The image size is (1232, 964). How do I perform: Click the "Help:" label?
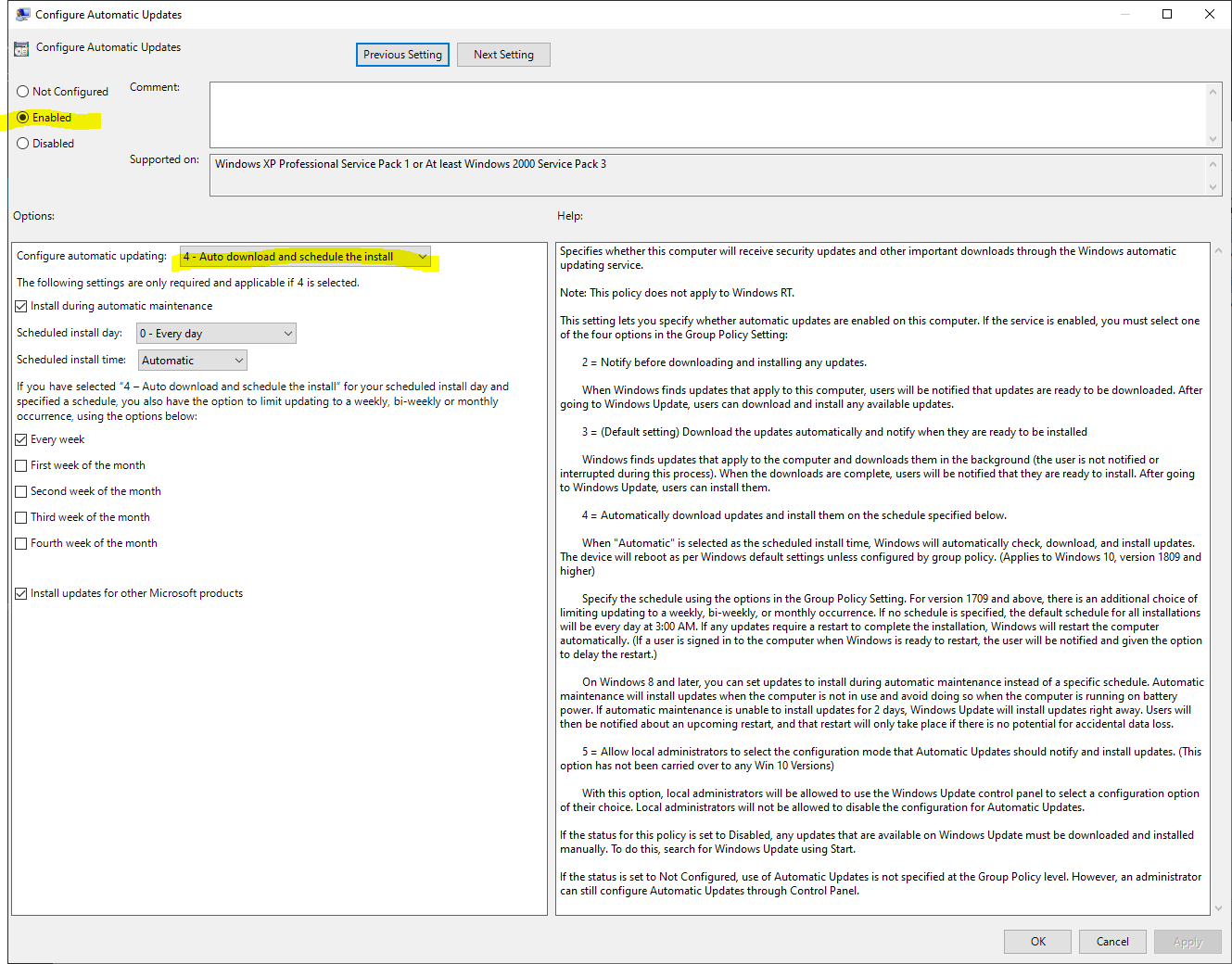click(x=570, y=216)
